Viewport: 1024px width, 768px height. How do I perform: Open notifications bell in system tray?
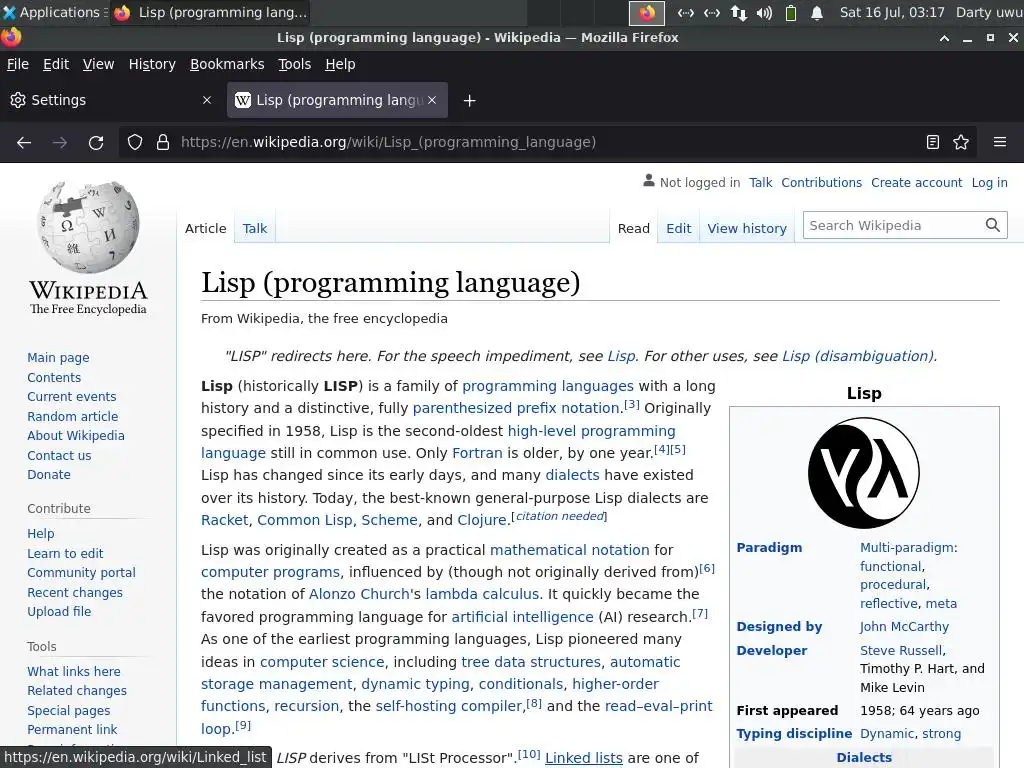(816, 12)
